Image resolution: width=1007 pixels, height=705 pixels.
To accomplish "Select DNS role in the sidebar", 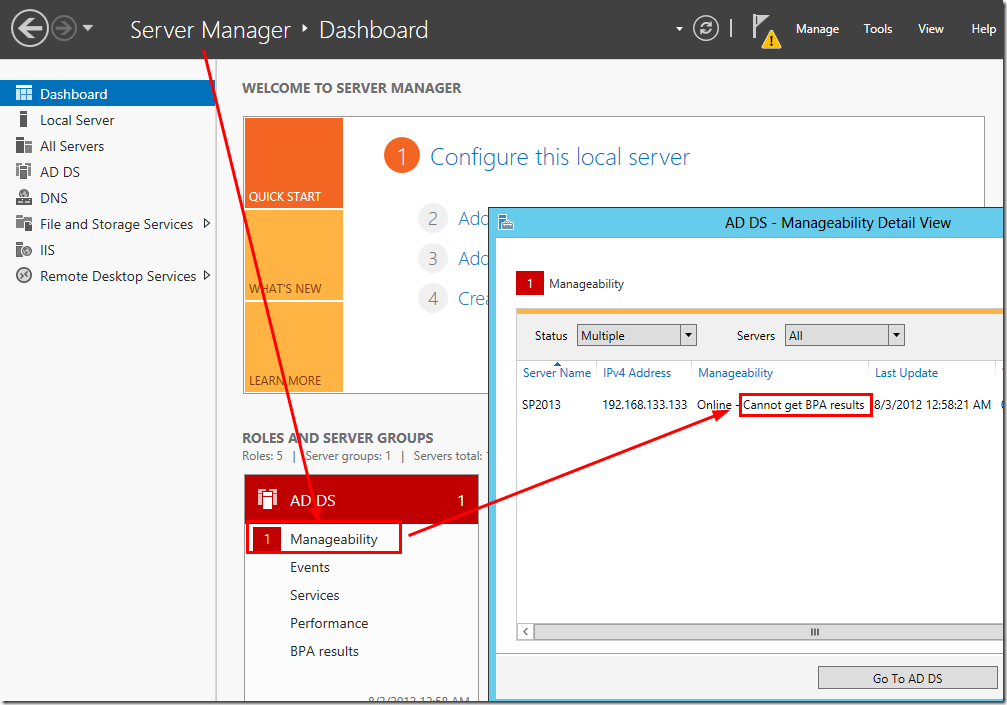I will 53,198.
